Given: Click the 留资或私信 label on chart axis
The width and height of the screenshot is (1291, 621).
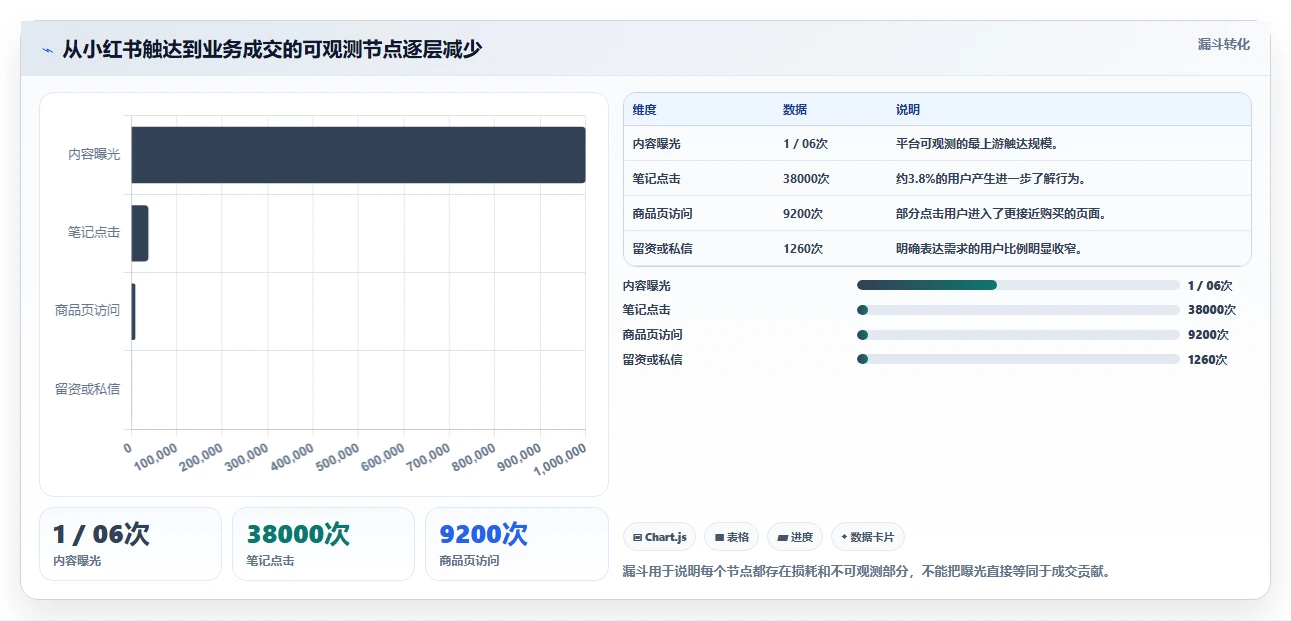Looking at the screenshot, I should coord(87,389).
